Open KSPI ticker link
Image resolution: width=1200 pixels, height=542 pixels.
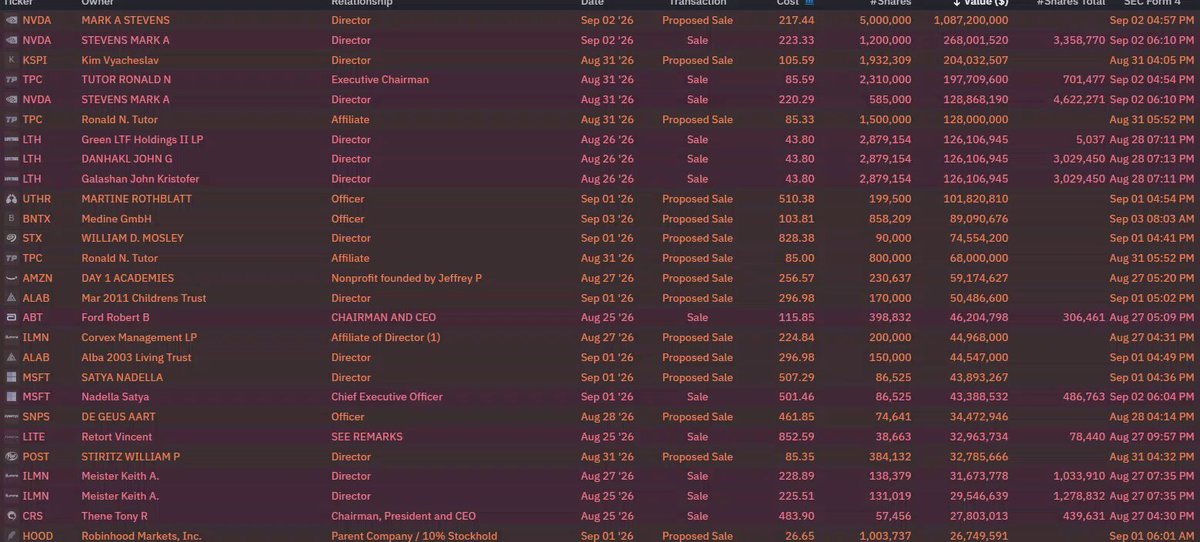pyautogui.click(x=36, y=60)
